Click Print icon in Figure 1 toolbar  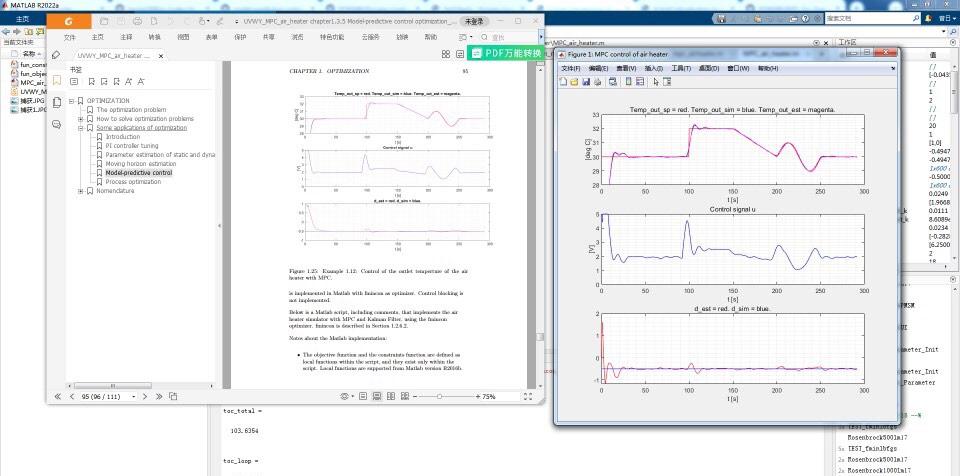tap(597, 81)
